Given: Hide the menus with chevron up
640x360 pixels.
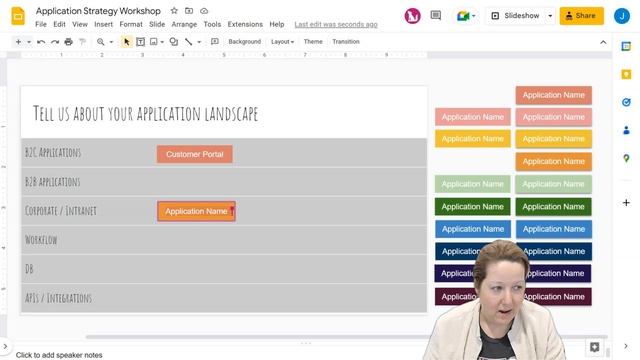Looking at the screenshot, I should (603, 42).
